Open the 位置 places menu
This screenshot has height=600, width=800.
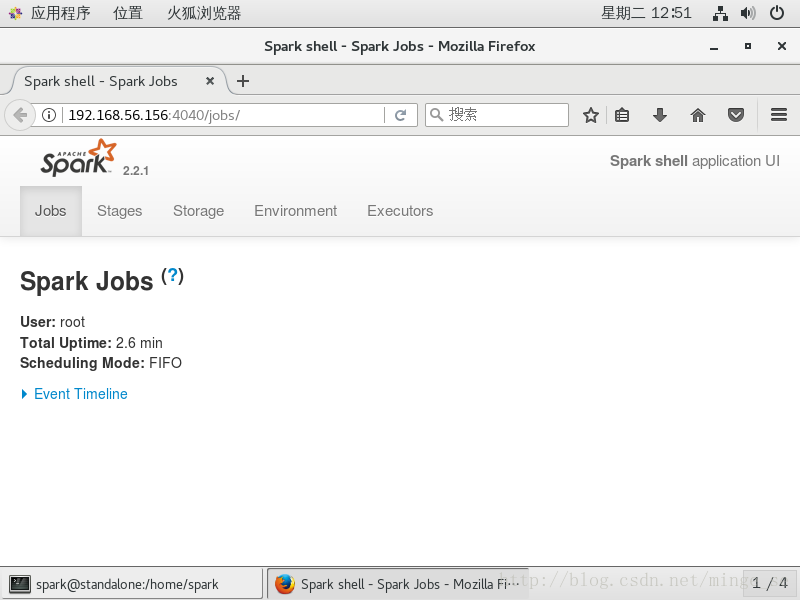point(128,13)
